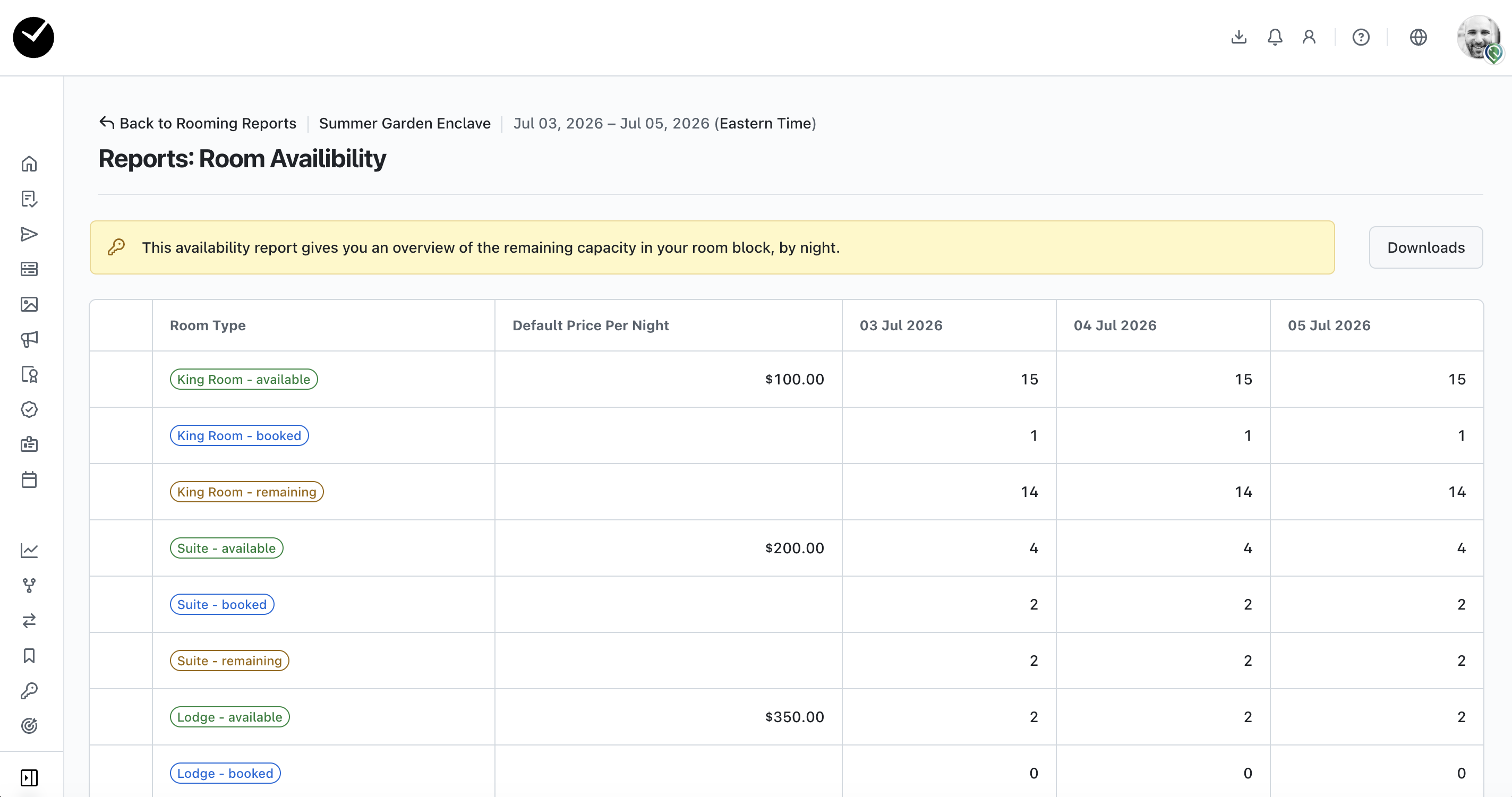The width and height of the screenshot is (1512, 797).
Task: Click the Room Type column header
Action: click(208, 325)
